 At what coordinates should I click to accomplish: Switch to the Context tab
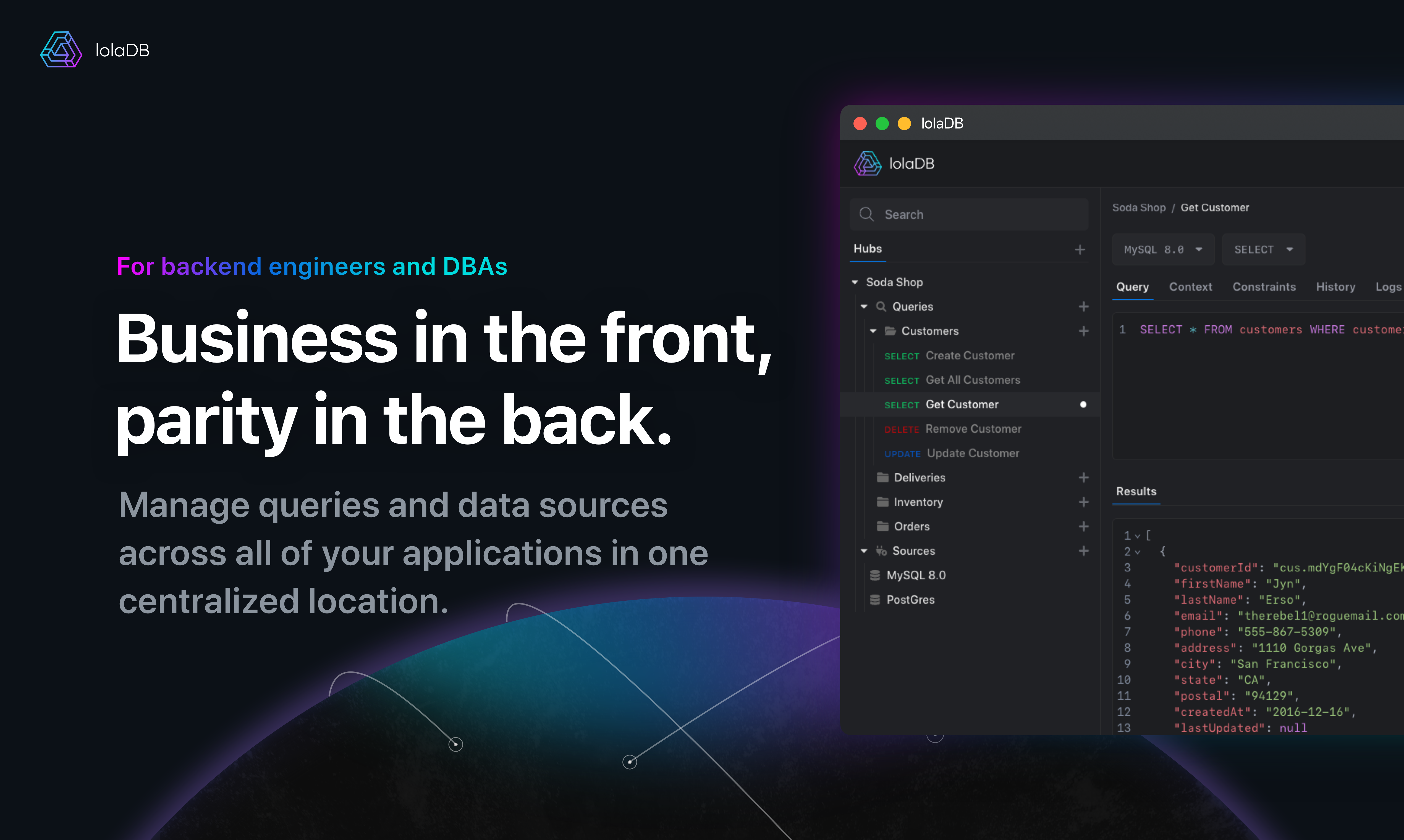point(1191,287)
